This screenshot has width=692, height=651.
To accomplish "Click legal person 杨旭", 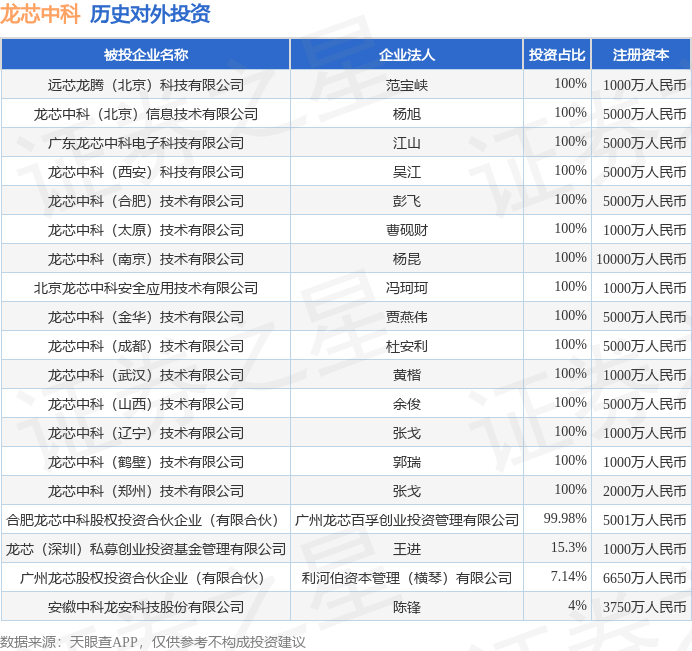I will [406, 114].
